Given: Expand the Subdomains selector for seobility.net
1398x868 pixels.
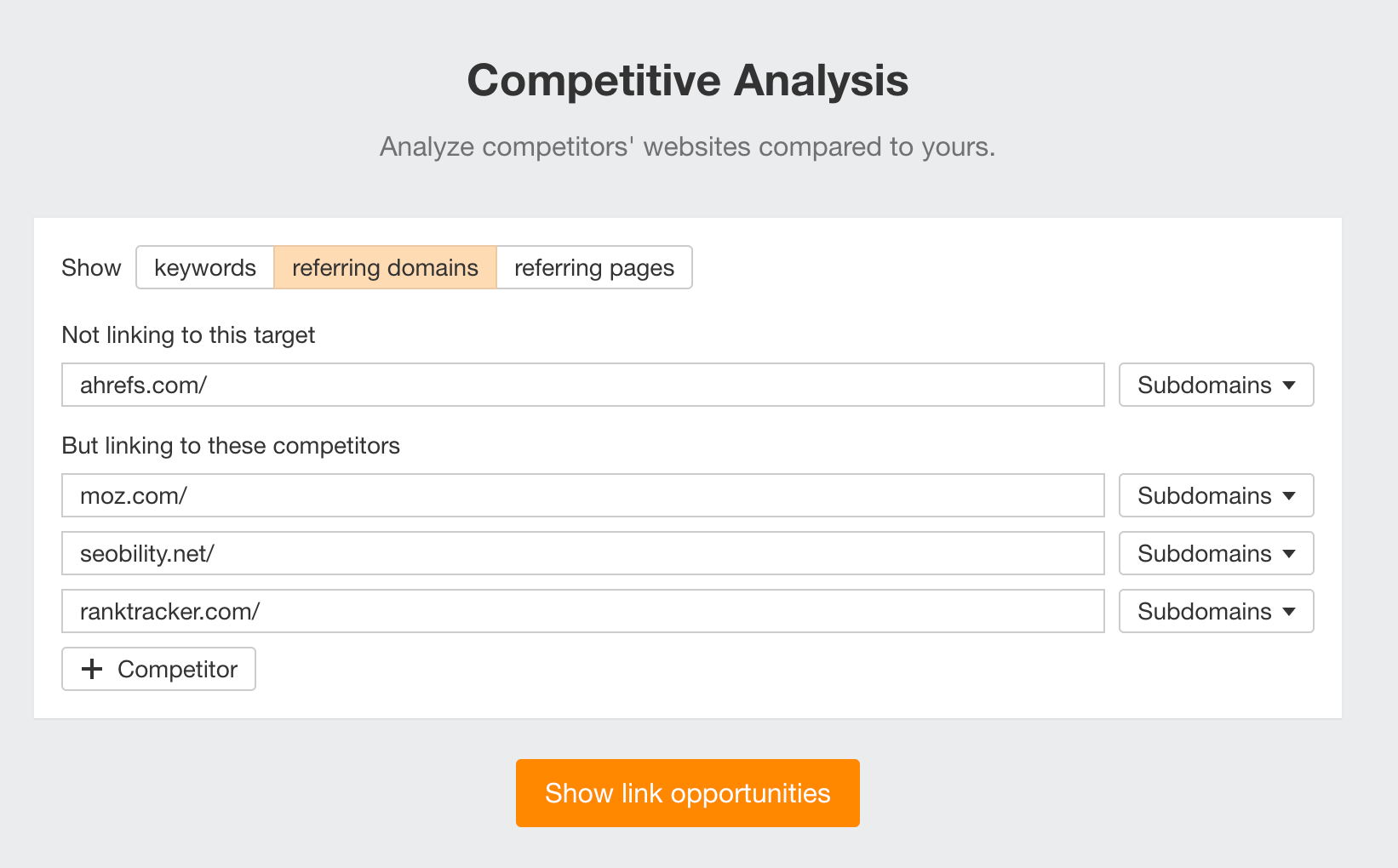Looking at the screenshot, I should click(1216, 553).
